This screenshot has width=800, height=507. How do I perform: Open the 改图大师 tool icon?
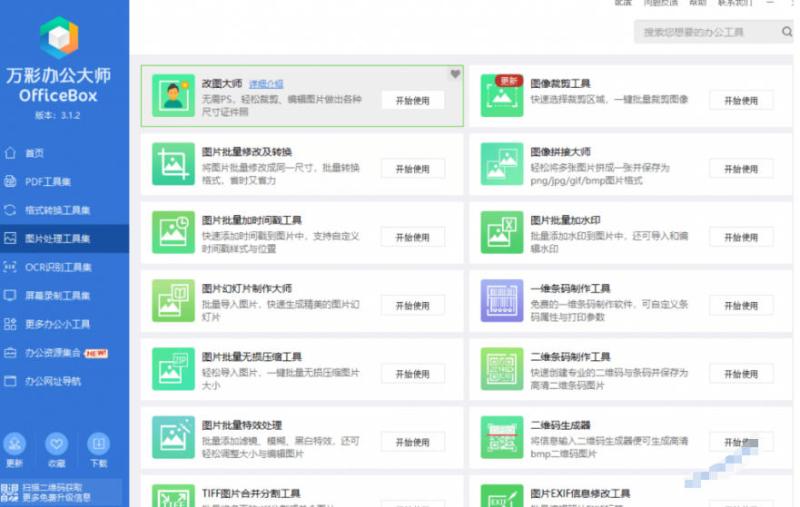pyautogui.click(x=173, y=96)
